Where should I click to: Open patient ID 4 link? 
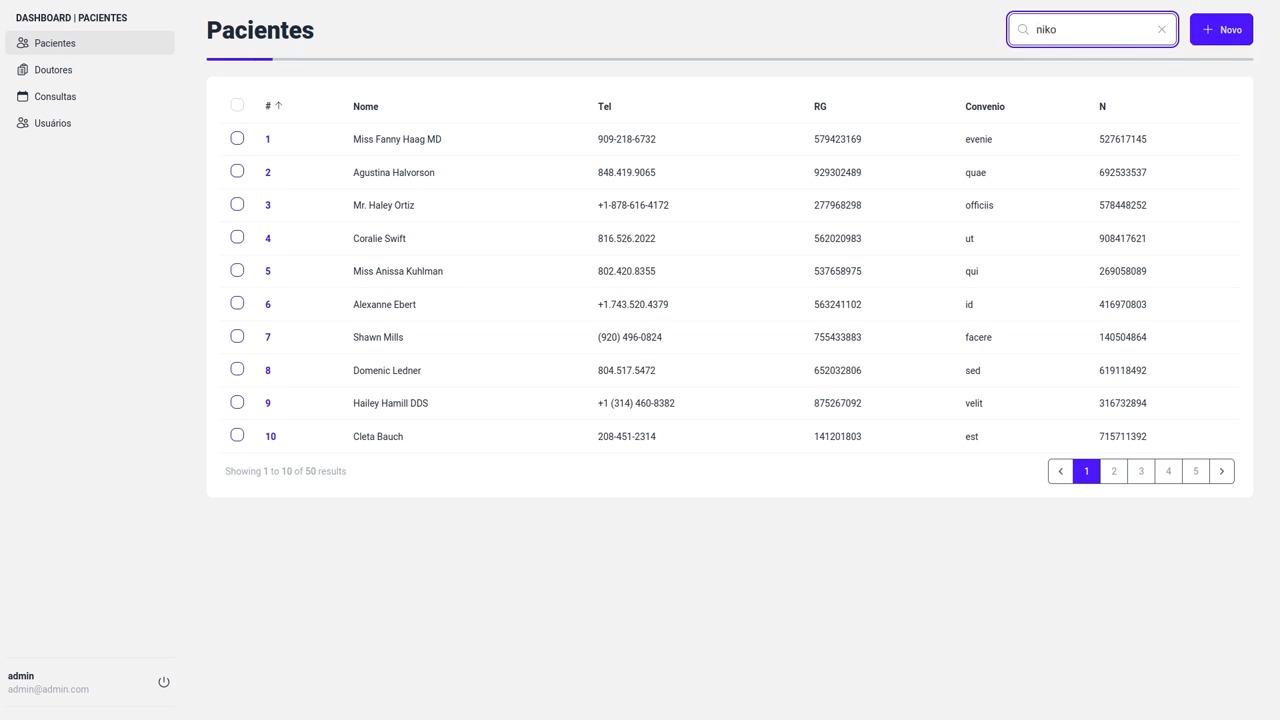(x=268, y=239)
